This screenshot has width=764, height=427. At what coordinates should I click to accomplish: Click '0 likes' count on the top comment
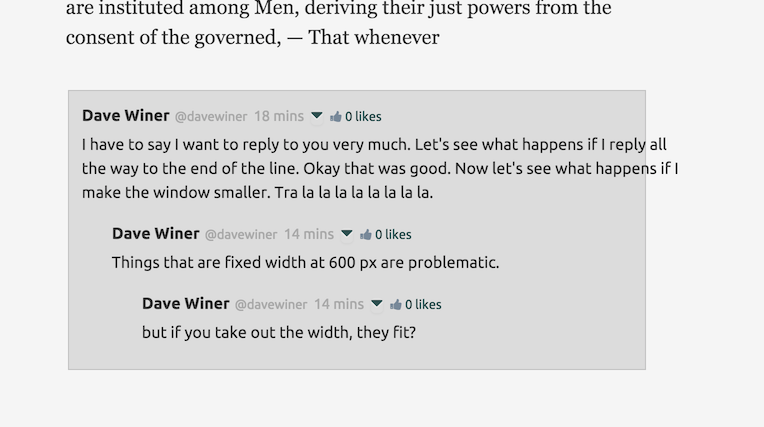pos(363,117)
